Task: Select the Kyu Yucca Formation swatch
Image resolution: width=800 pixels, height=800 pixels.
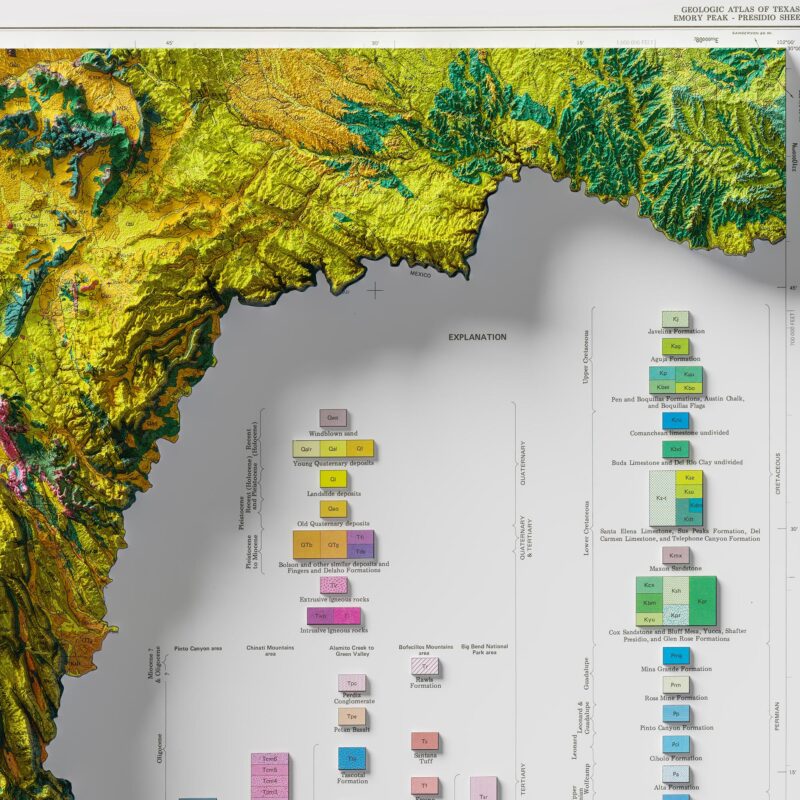Action: coord(649,619)
